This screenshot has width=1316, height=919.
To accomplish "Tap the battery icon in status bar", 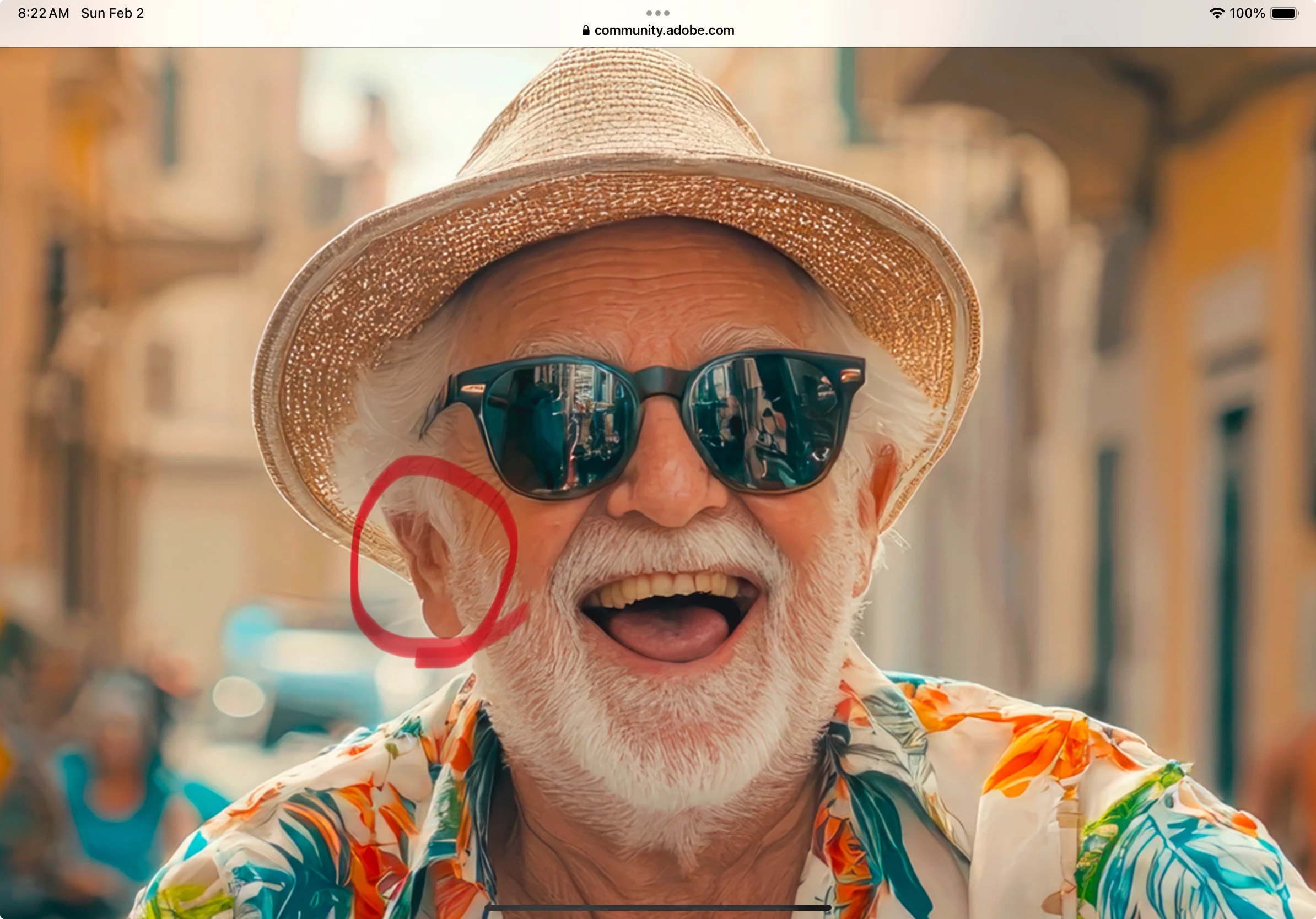I will coord(1285,13).
